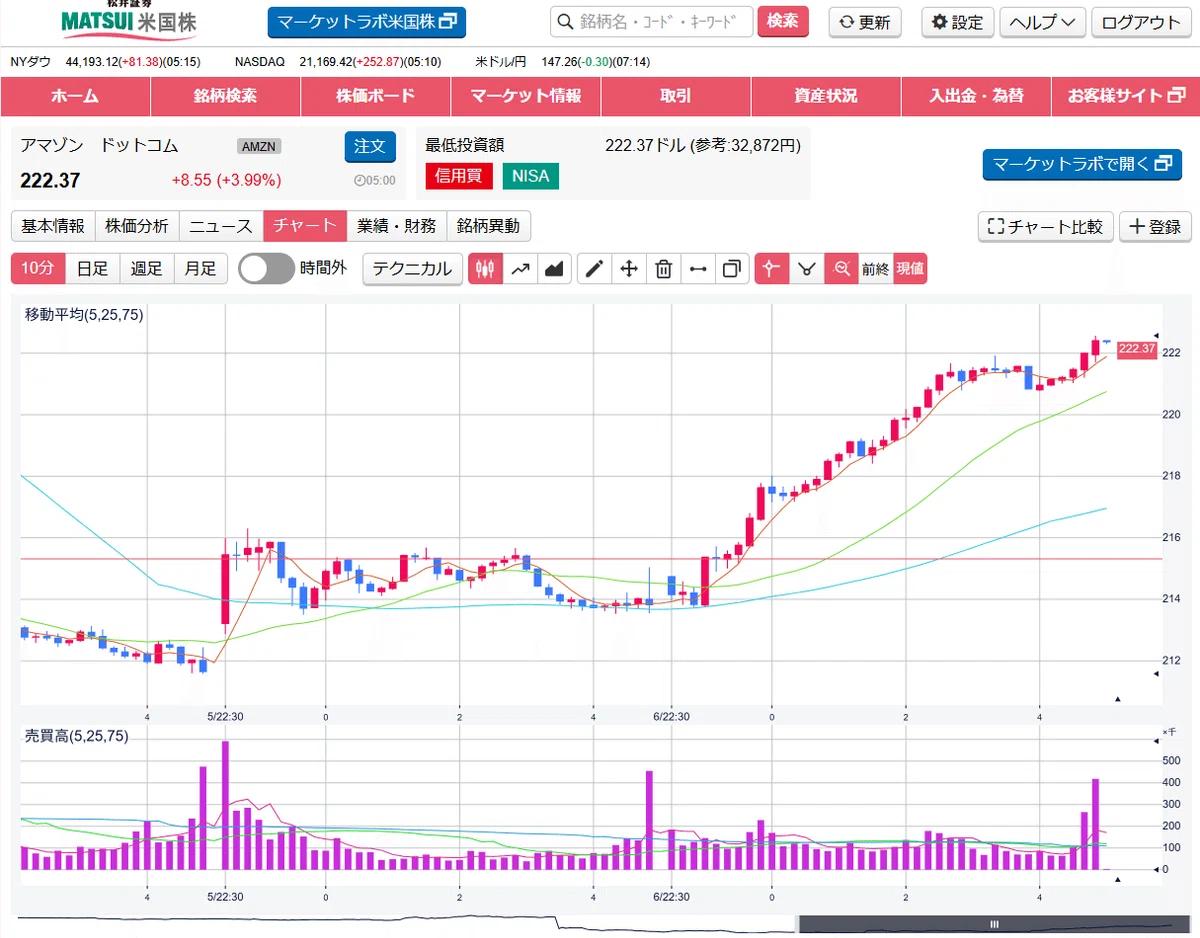Open the テクニカル indicator selector
The width and height of the screenshot is (1200, 938).
413,269
